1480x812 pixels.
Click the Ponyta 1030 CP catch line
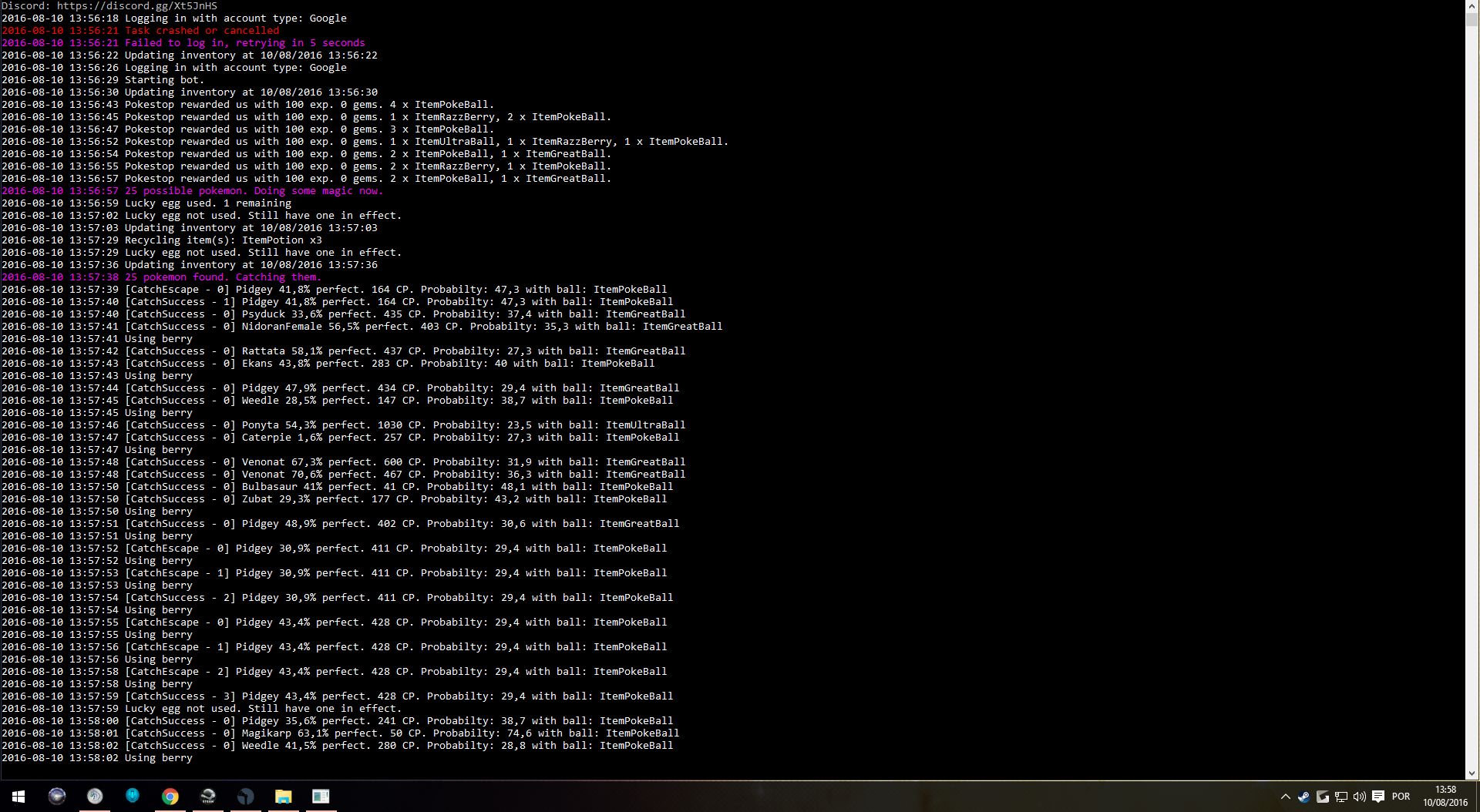point(344,425)
